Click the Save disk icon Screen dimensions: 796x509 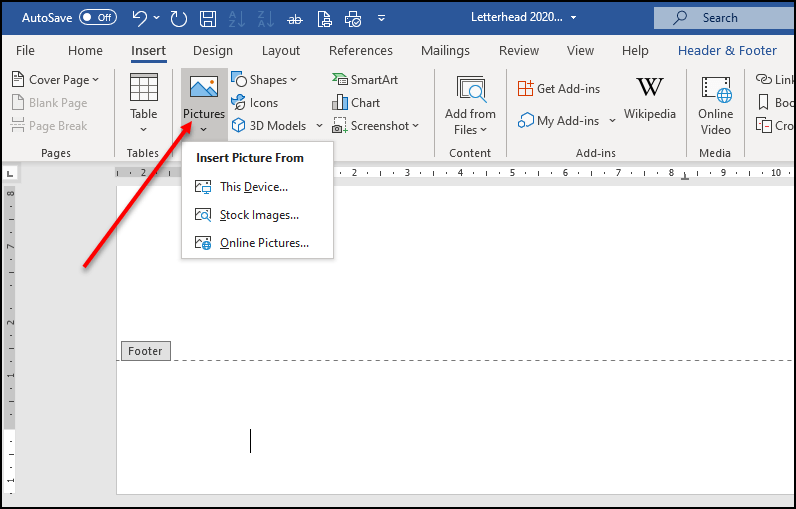(x=208, y=18)
